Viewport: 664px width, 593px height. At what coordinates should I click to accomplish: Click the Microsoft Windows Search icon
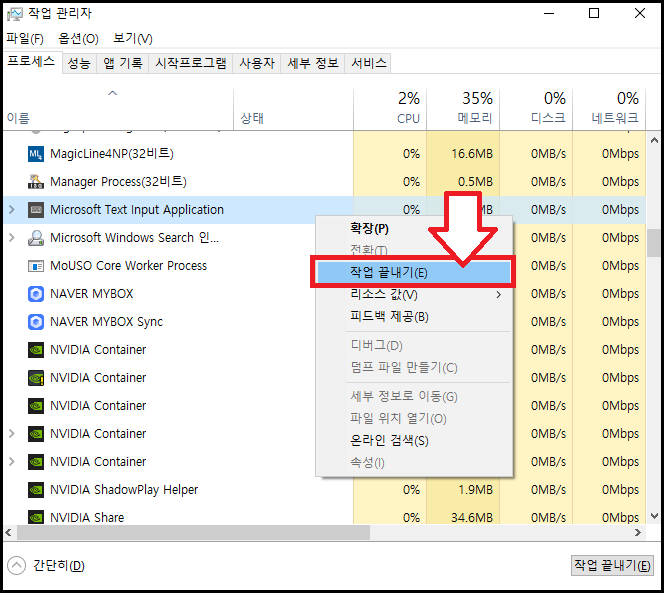coord(36,238)
